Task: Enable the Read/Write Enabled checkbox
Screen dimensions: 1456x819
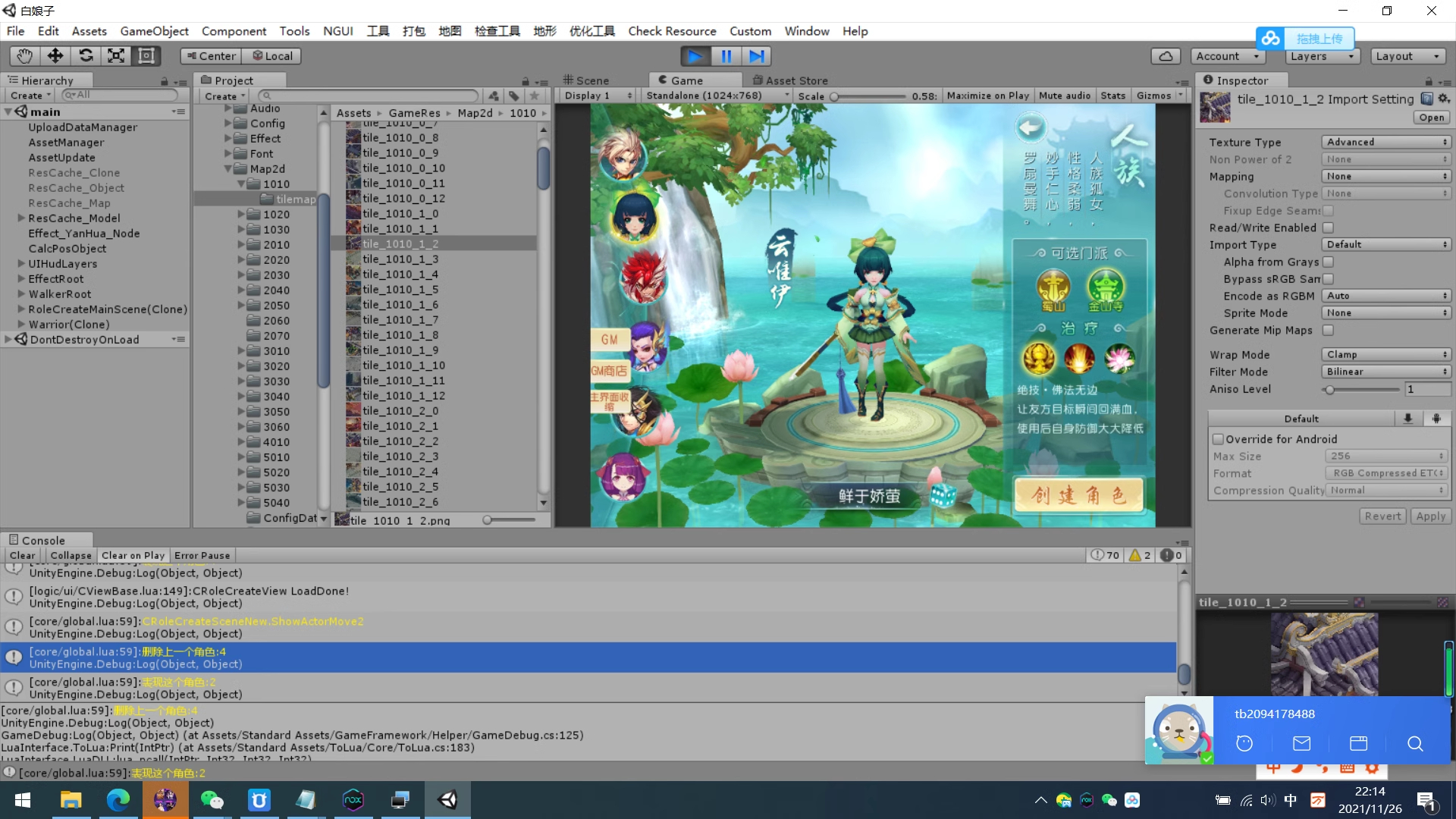Action: click(1328, 227)
